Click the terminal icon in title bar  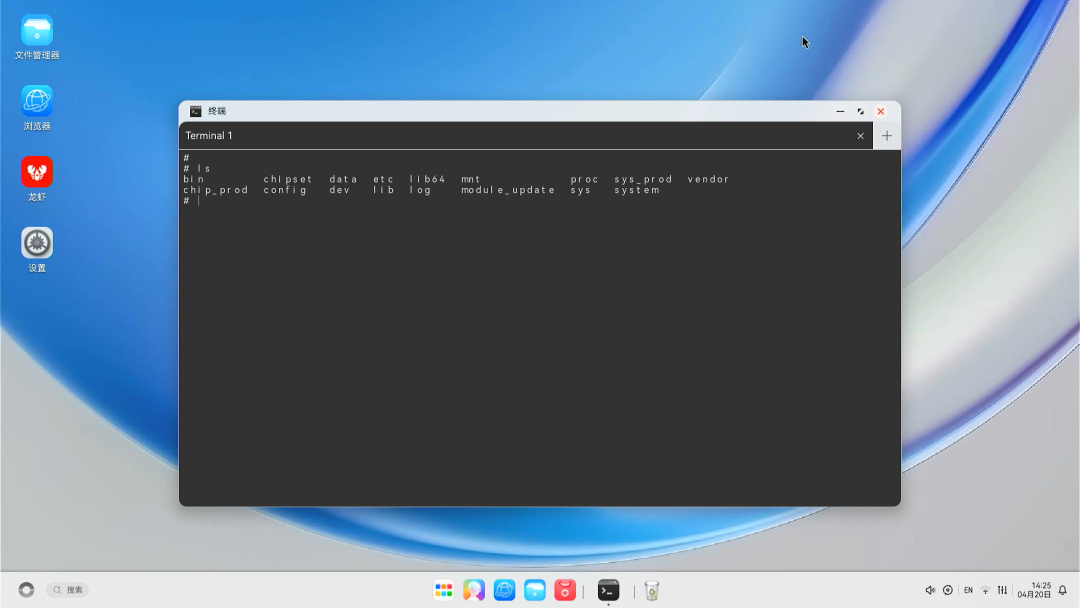196,111
